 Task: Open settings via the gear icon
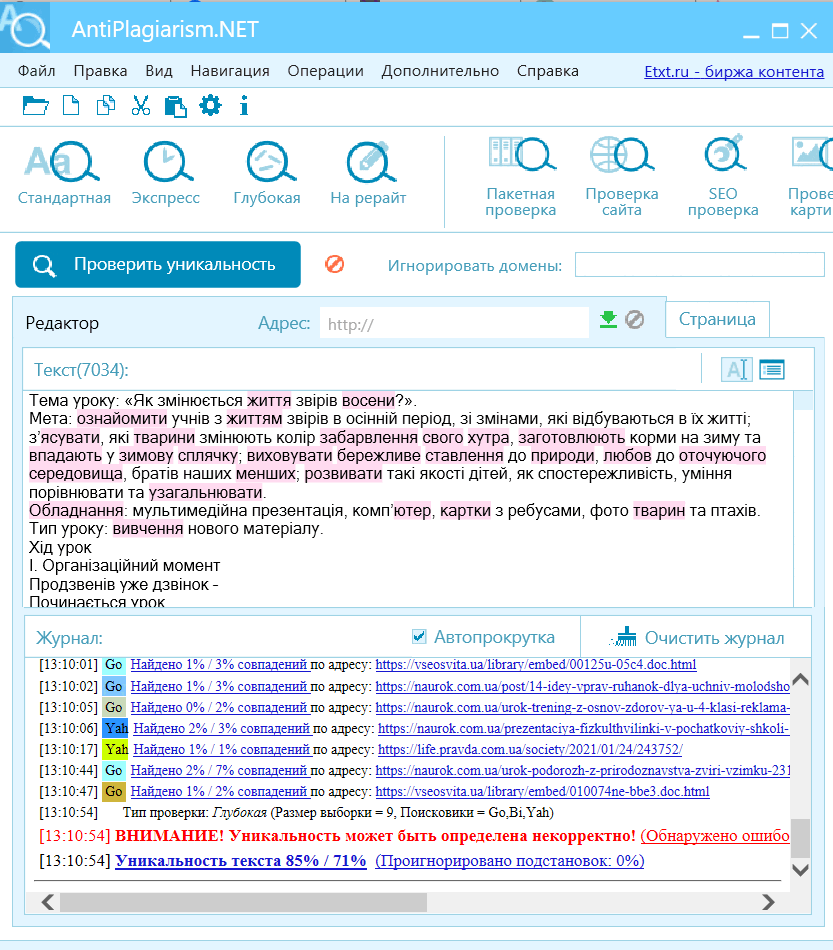(x=210, y=105)
